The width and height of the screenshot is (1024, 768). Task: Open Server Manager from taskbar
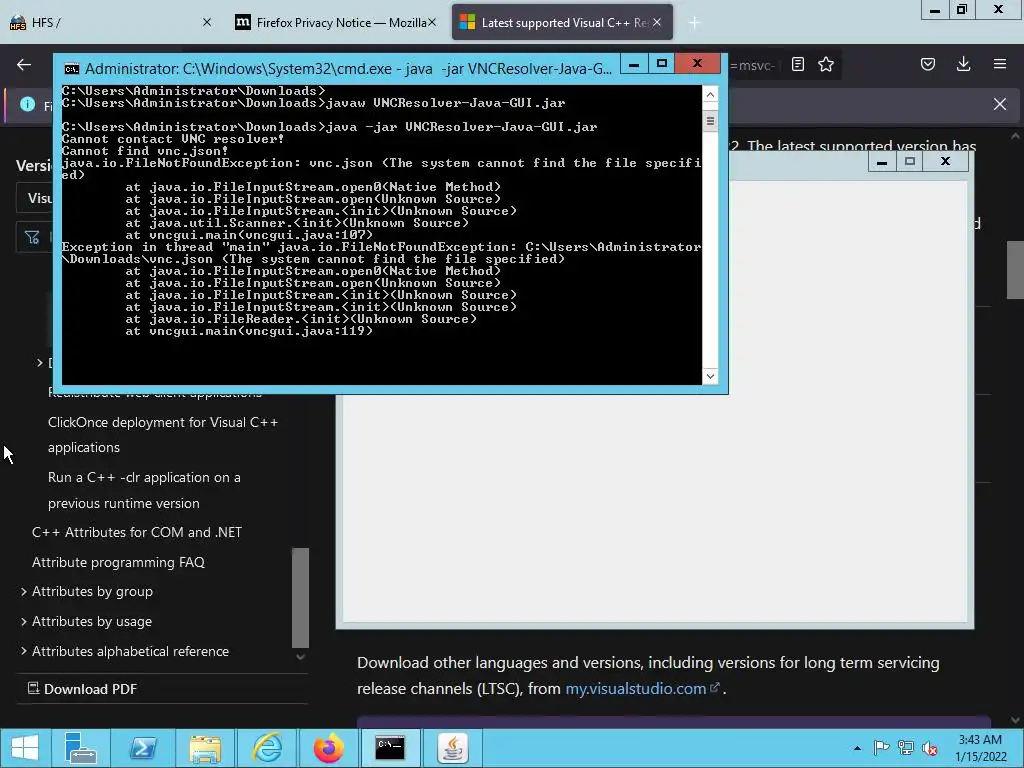[x=80, y=748]
